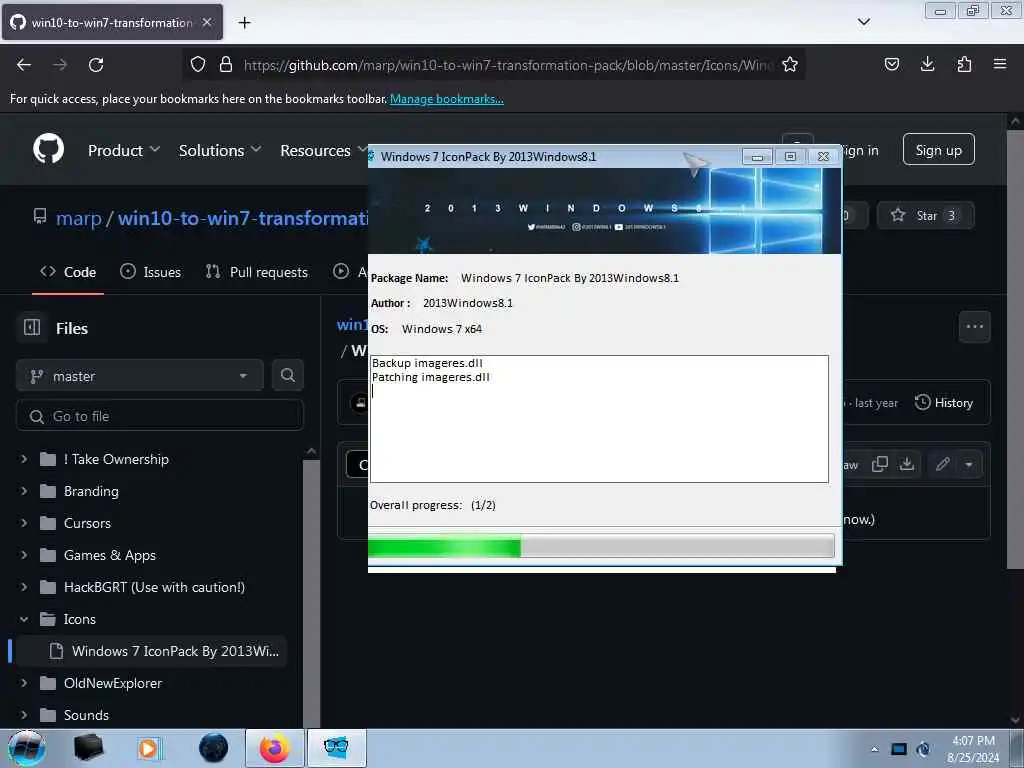The width and height of the screenshot is (1024, 768).
Task: Collapse the file tree side panel icon
Action: [x=32, y=327]
